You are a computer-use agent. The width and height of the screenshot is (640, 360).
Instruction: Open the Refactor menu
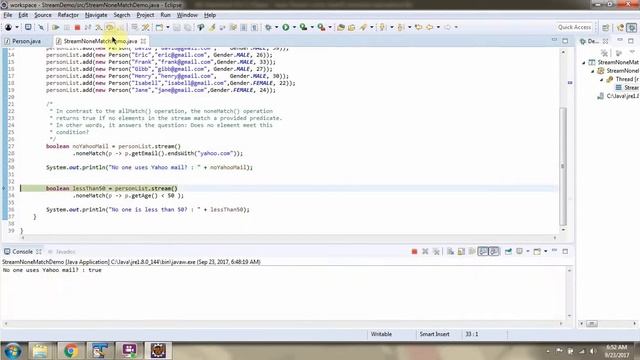coord(68,15)
